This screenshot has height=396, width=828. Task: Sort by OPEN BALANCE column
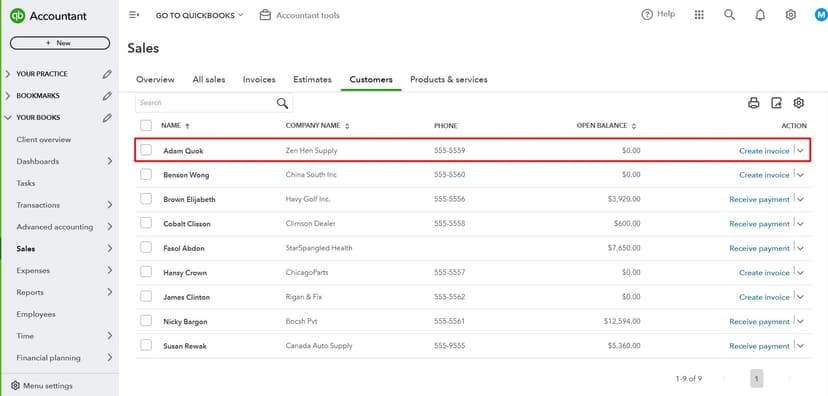[606, 126]
